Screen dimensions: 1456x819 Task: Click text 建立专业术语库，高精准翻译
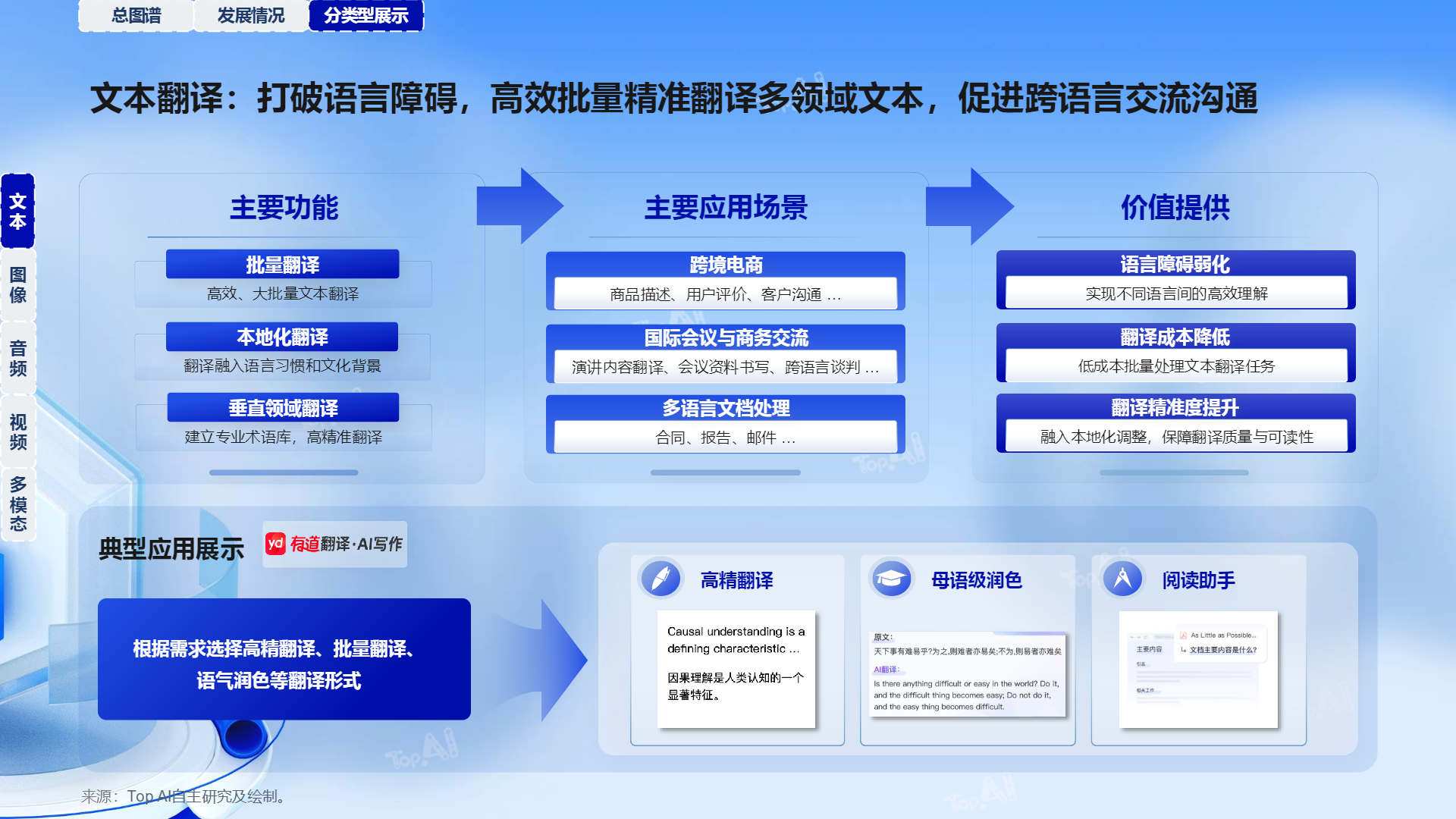tap(283, 437)
